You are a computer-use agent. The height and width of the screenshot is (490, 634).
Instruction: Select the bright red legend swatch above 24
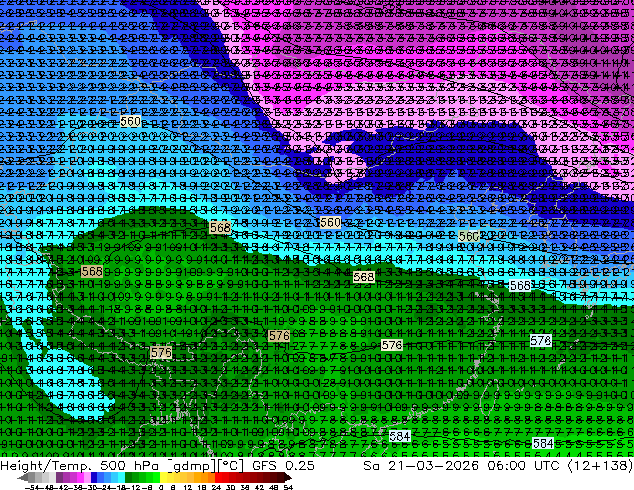[x=218, y=477]
